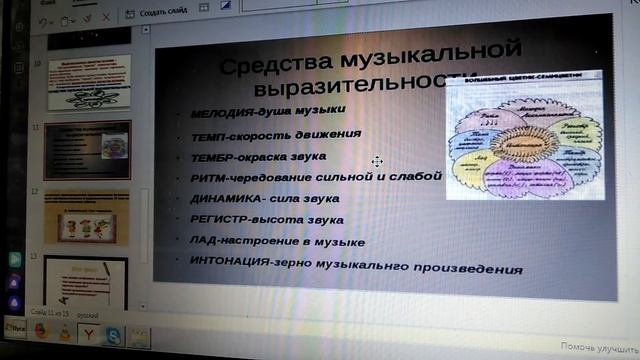Switch to the PowerPoint taskbar window
Image resolution: width=640 pixels, height=360 pixels.
pyautogui.click(x=139, y=338)
